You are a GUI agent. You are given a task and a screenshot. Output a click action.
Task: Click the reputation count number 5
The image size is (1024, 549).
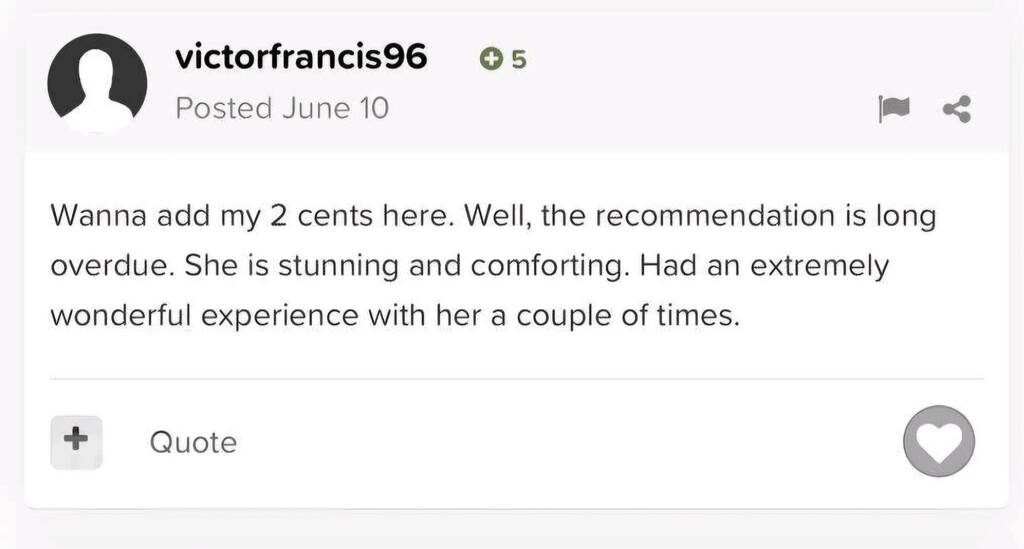[x=518, y=60]
